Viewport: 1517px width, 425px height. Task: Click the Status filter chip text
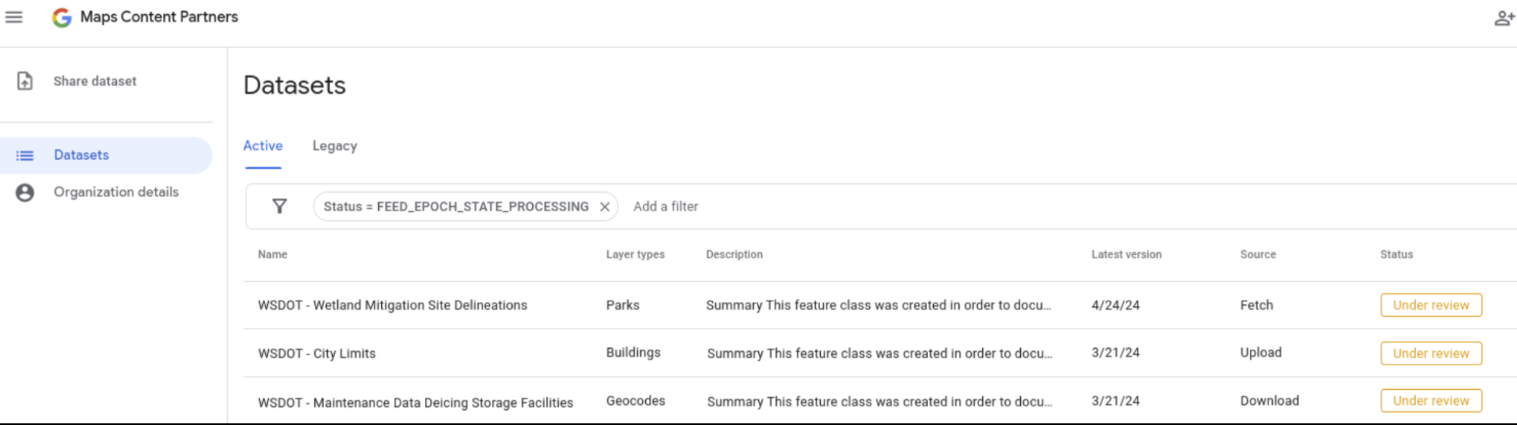tap(456, 207)
